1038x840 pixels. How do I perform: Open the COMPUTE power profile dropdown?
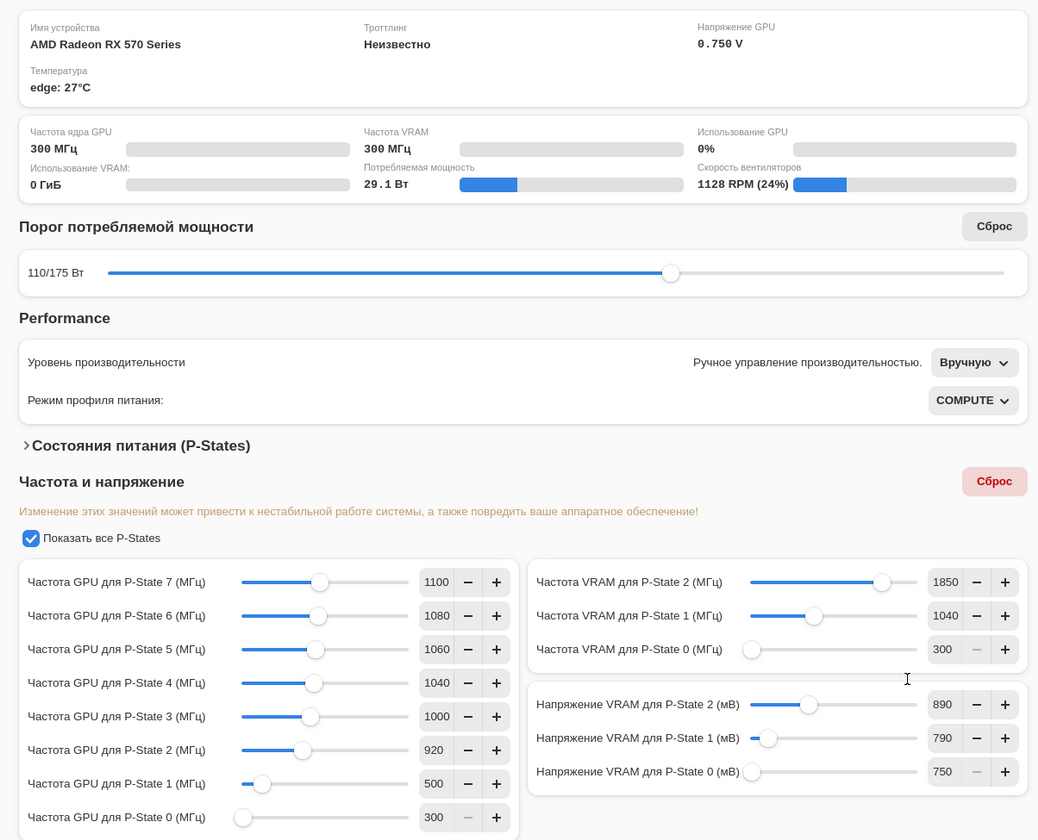pos(972,400)
